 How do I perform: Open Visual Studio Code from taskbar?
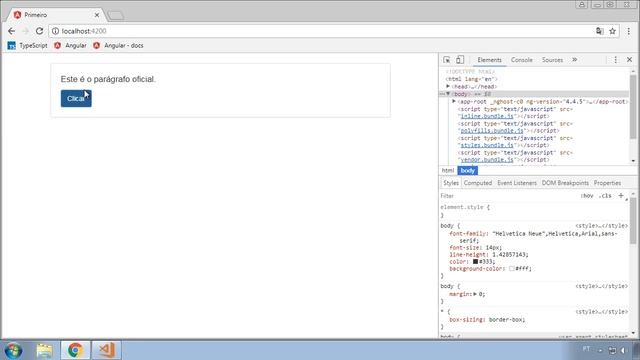106,350
